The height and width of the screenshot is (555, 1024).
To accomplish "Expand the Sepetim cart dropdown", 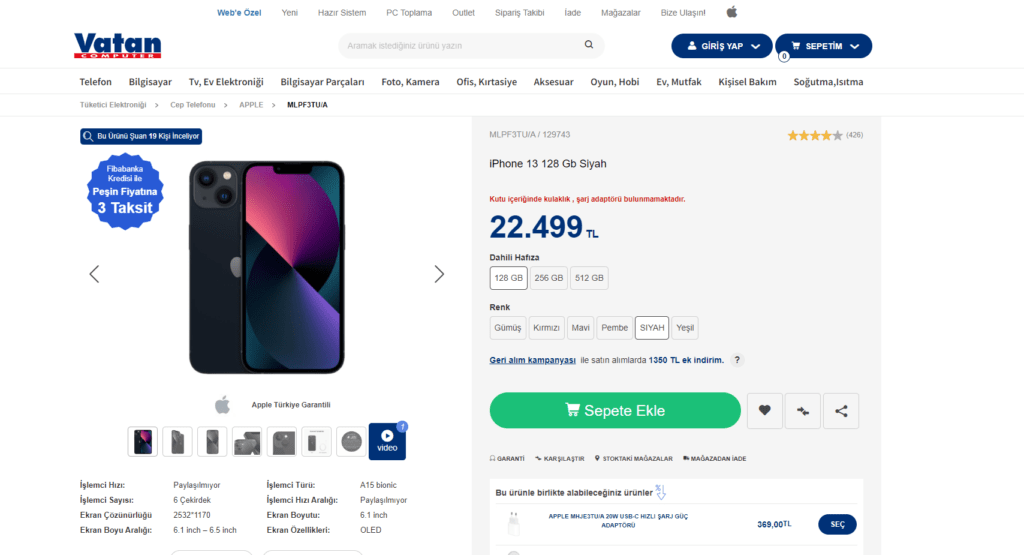I will coord(823,46).
